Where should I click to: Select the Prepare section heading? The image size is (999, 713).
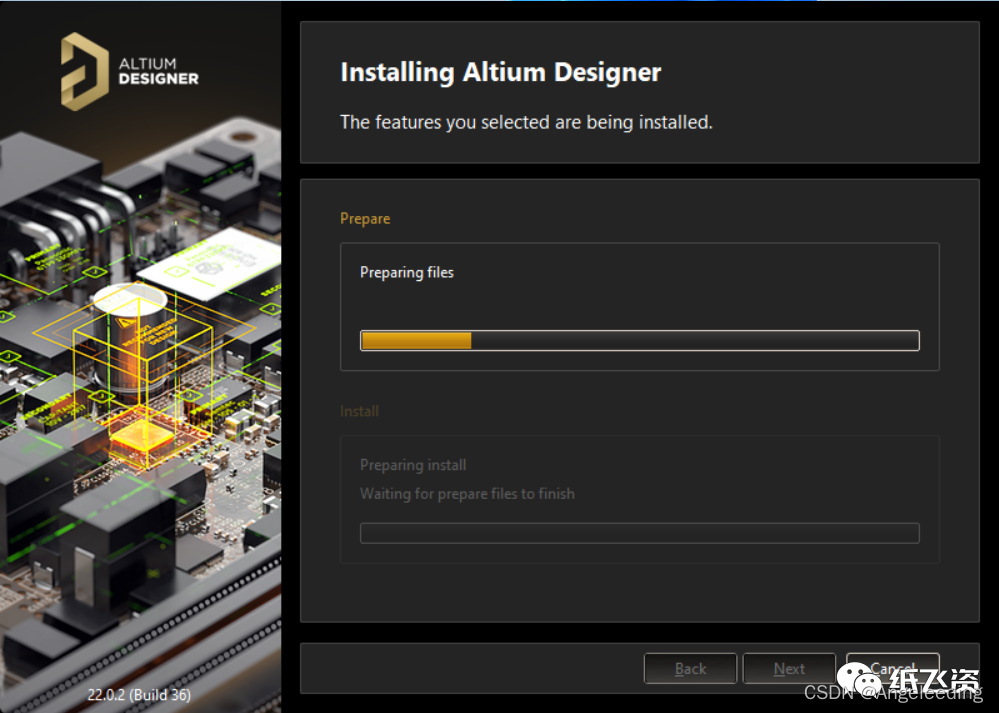365,218
